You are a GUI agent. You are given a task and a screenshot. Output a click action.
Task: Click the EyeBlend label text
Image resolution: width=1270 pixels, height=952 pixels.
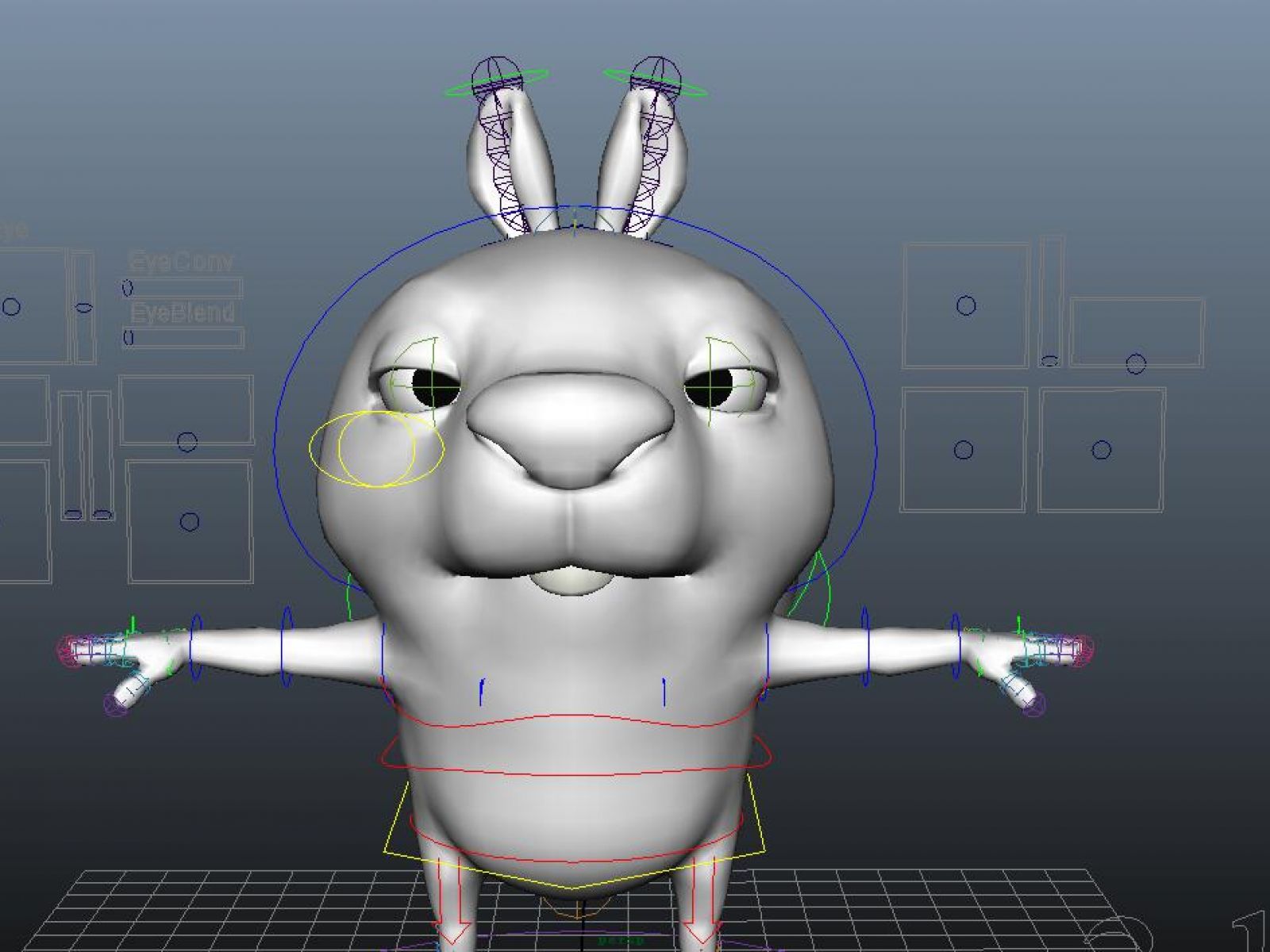(183, 312)
